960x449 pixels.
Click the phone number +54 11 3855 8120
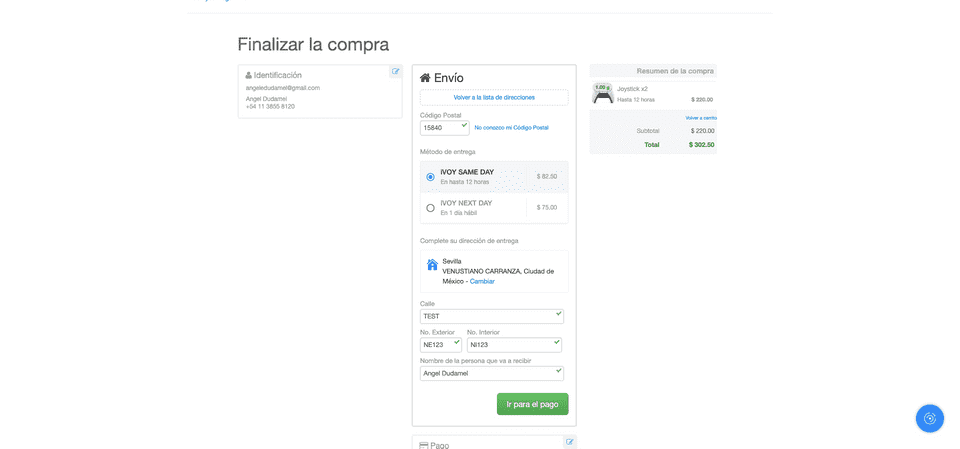pyautogui.click(x=270, y=107)
